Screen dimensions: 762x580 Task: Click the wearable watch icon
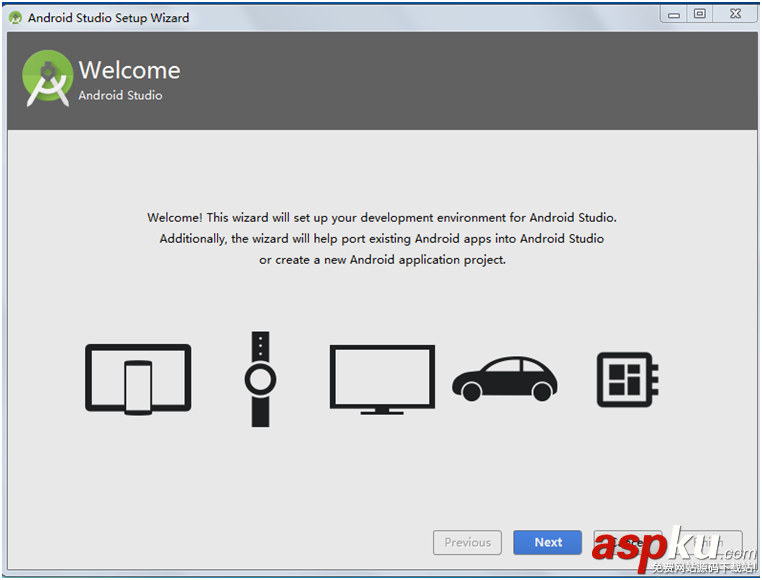[260, 379]
